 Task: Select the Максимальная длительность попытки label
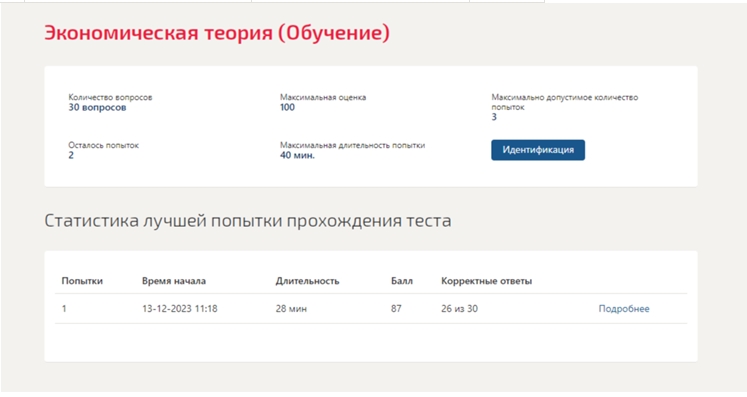[353, 145]
